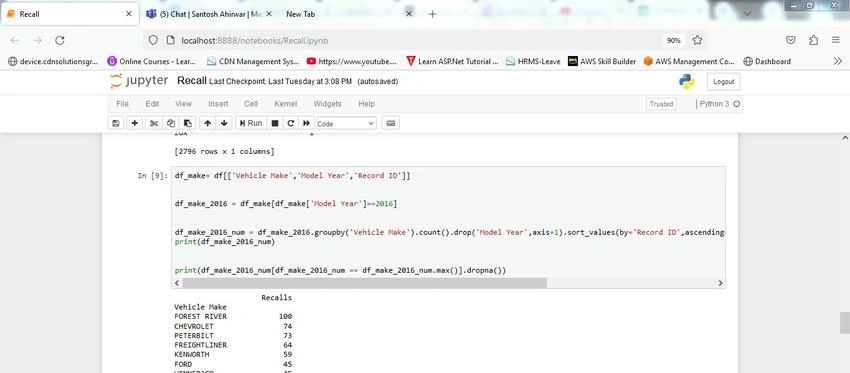
Task: Click the Python 3 kernel indicator
Action: point(719,104)
